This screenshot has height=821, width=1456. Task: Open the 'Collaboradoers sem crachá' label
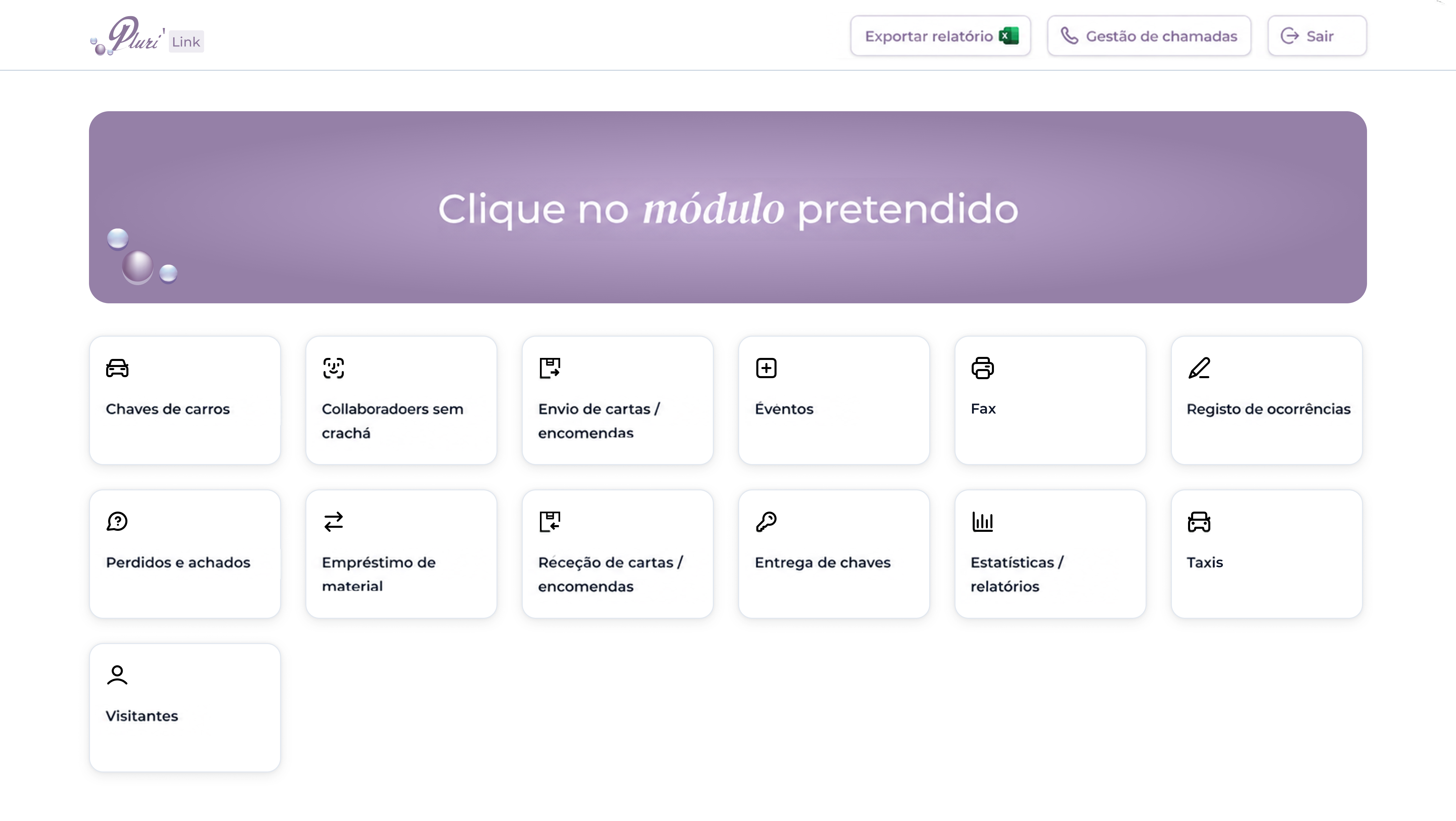pos(392,421)
